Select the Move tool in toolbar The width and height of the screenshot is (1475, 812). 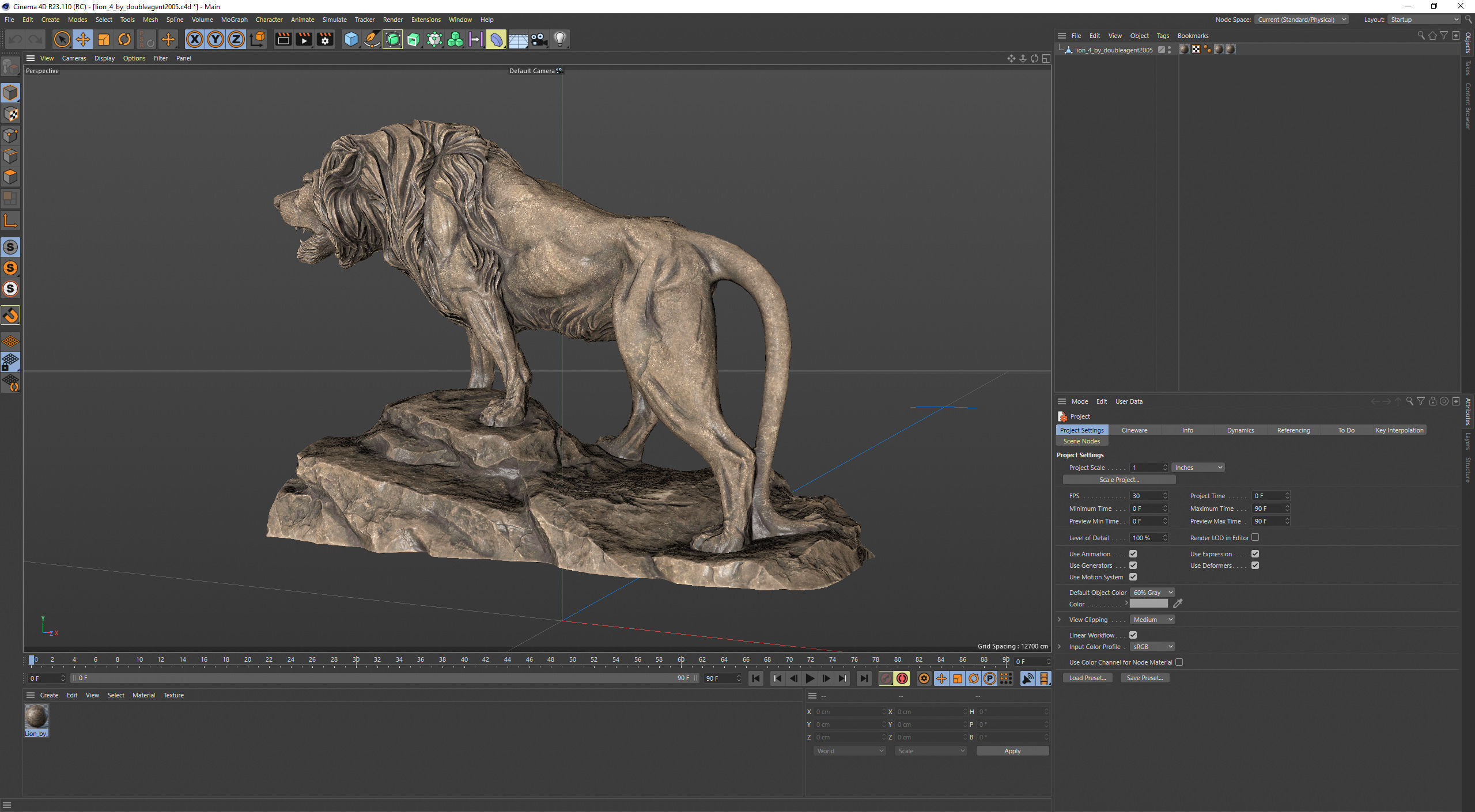pos(83,40)
